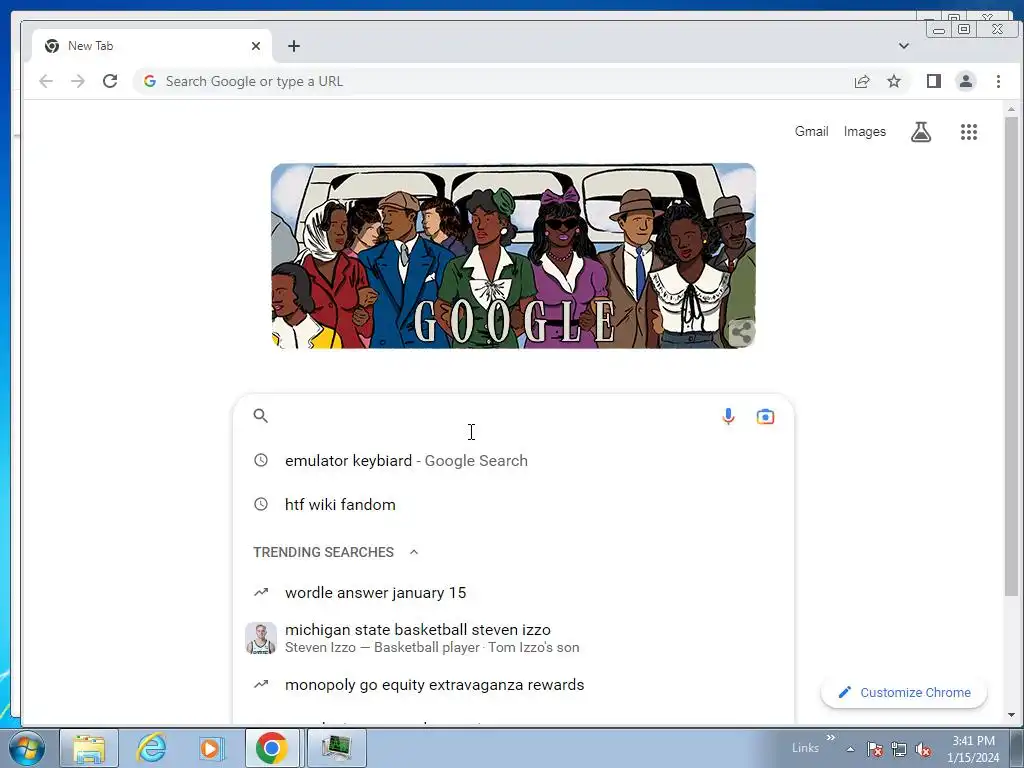Open a new tab with plus button
Viewport: 1024px width, 768px height.
pyautogui.click(x=294, y=46)
